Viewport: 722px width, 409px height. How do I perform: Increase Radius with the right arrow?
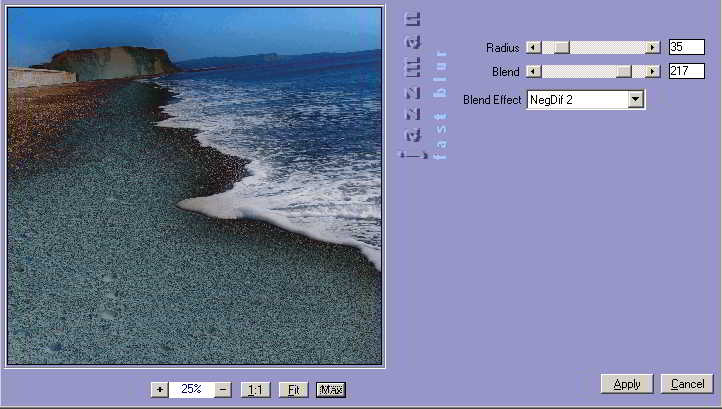(x=653, y=47)
